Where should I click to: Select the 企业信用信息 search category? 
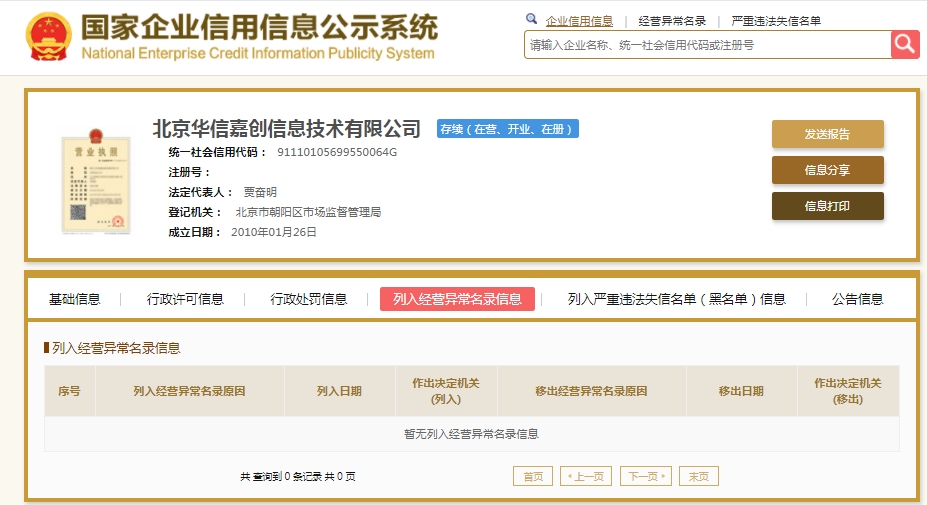pos(579,21)
